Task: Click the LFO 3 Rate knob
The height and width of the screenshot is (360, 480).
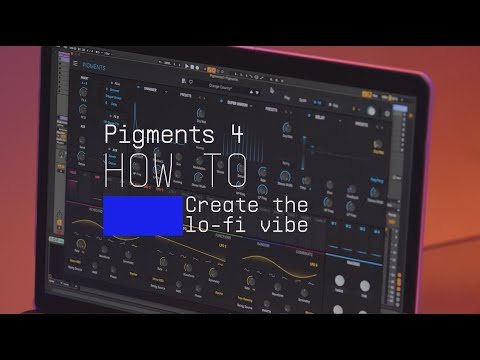Action: click(250, 282)
